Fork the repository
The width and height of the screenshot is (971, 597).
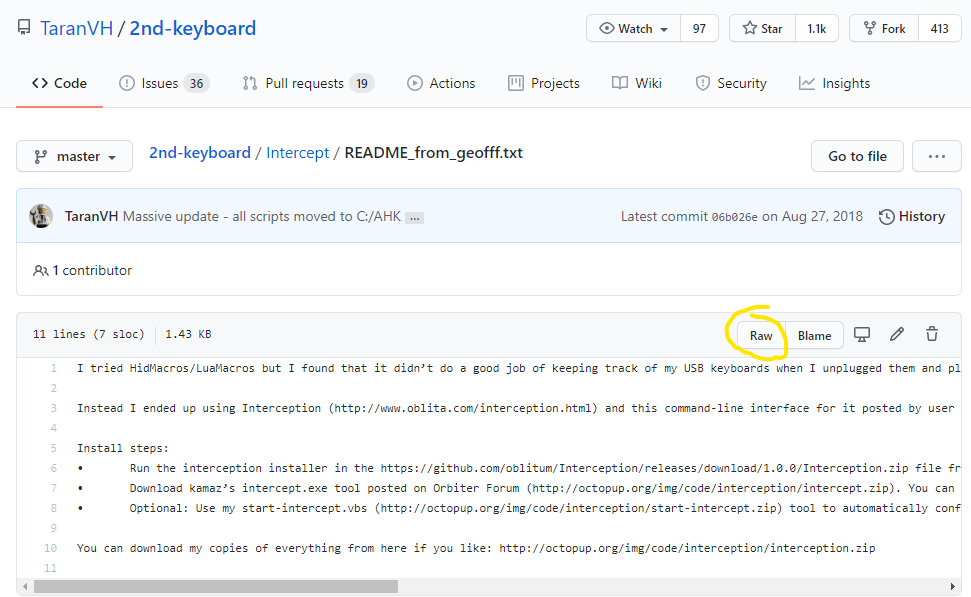(883, 29)
